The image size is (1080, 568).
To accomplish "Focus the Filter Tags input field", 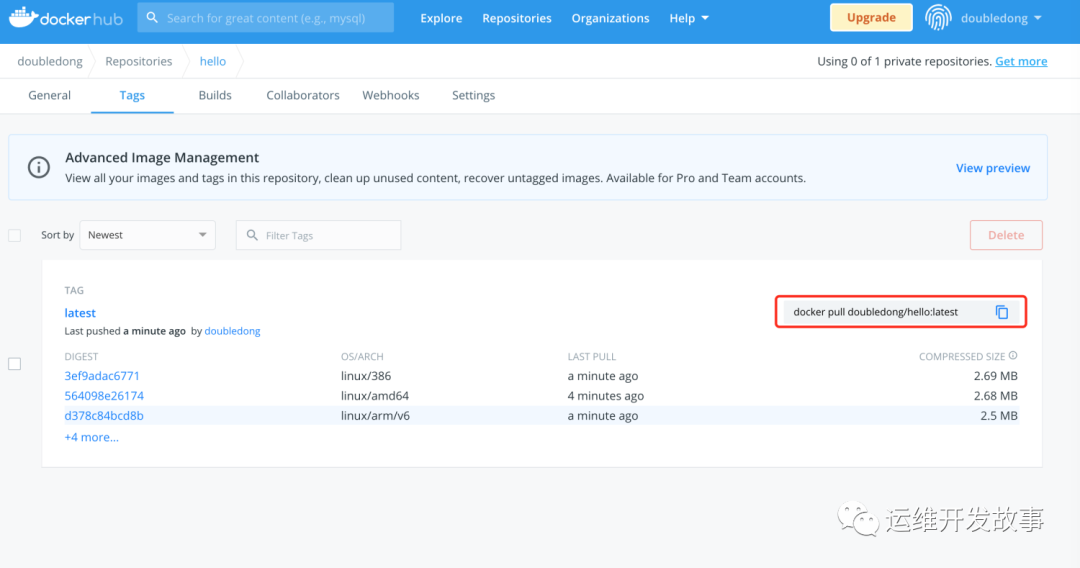I will [x=318, y=235].
